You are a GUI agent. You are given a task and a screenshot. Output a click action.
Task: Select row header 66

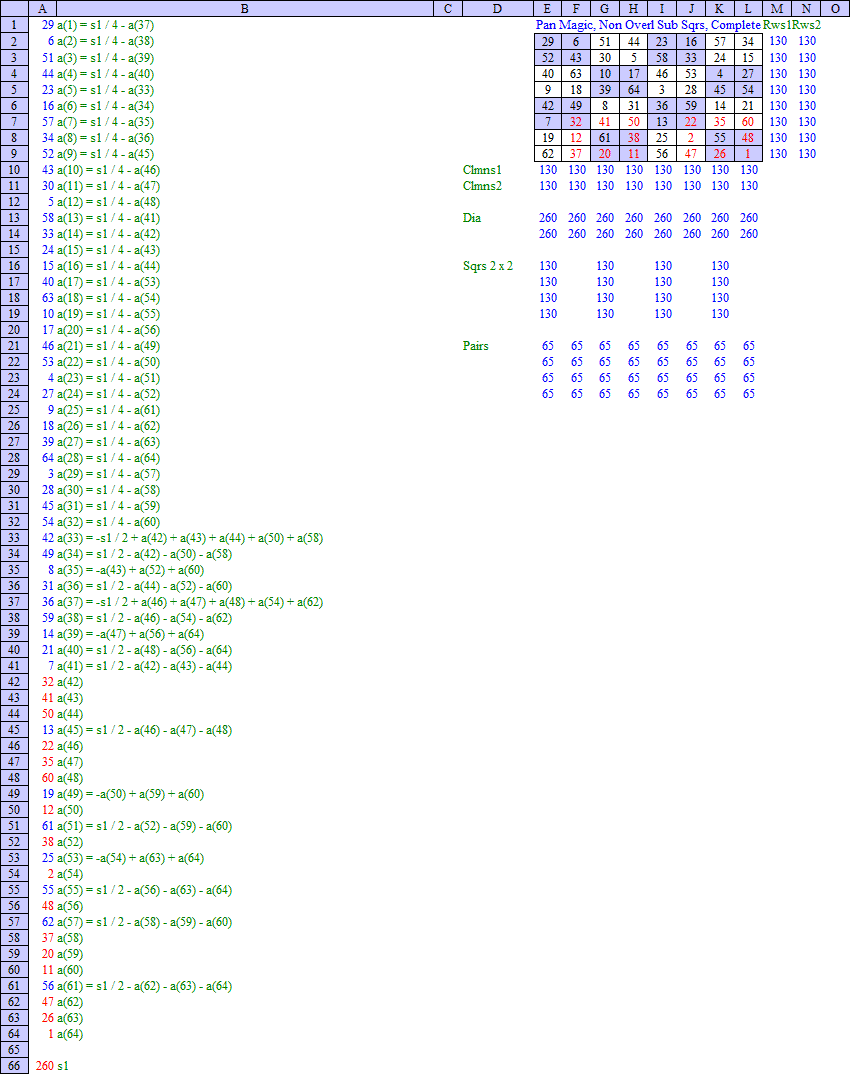[x=14, y=1066]
